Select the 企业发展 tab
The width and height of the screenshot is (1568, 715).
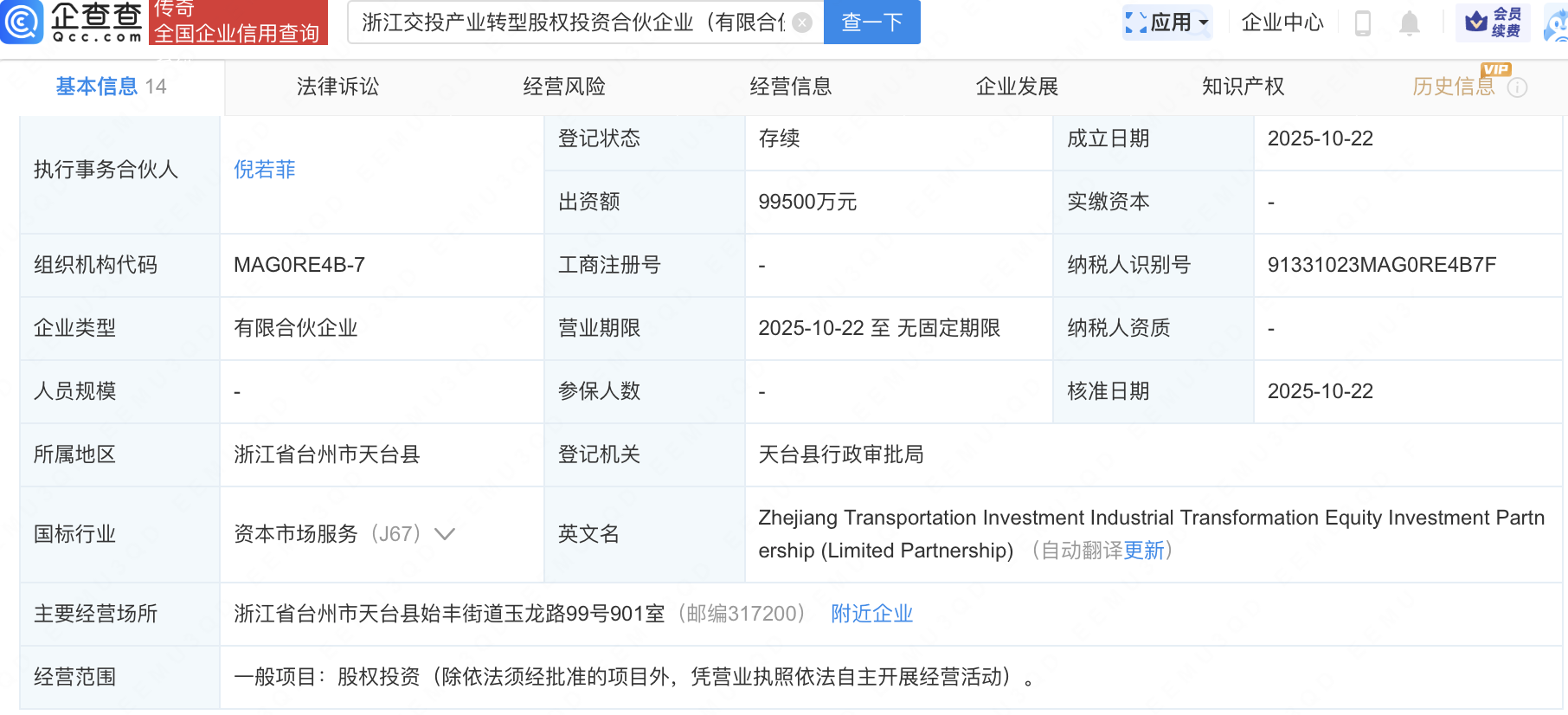(x=1017, y=87)
